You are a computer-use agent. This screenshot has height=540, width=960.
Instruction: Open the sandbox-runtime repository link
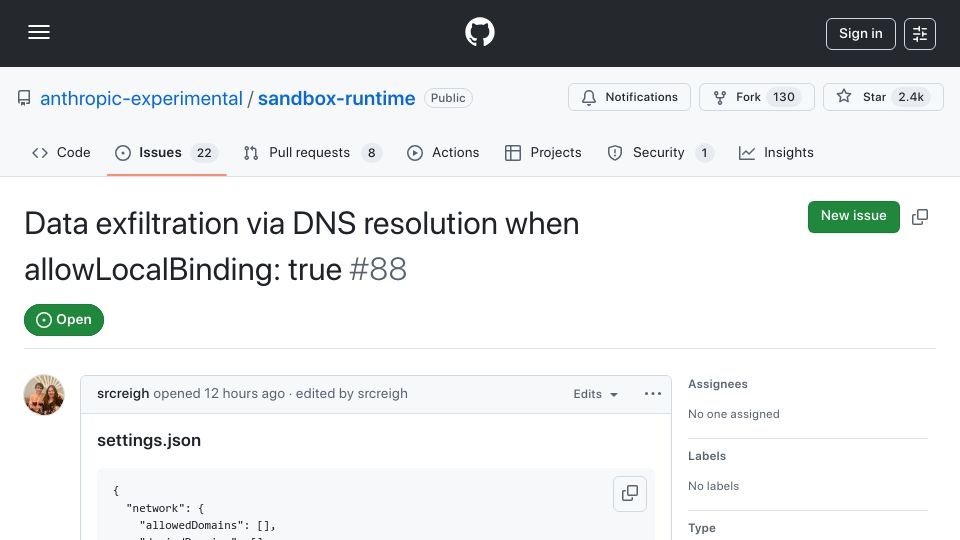336,99
